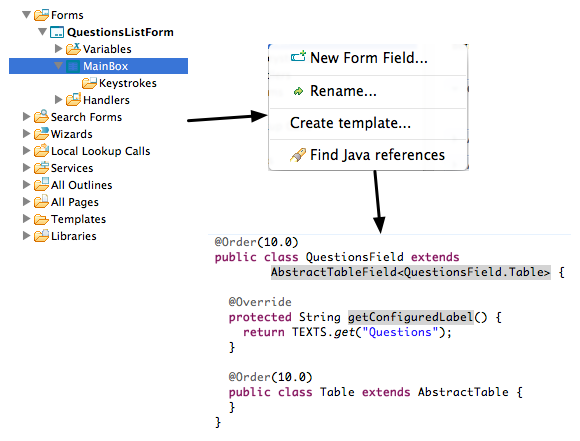The image size is (580, 441).
Task: Click getConfiguredLabel in the code
Action: tap(411, 317)
